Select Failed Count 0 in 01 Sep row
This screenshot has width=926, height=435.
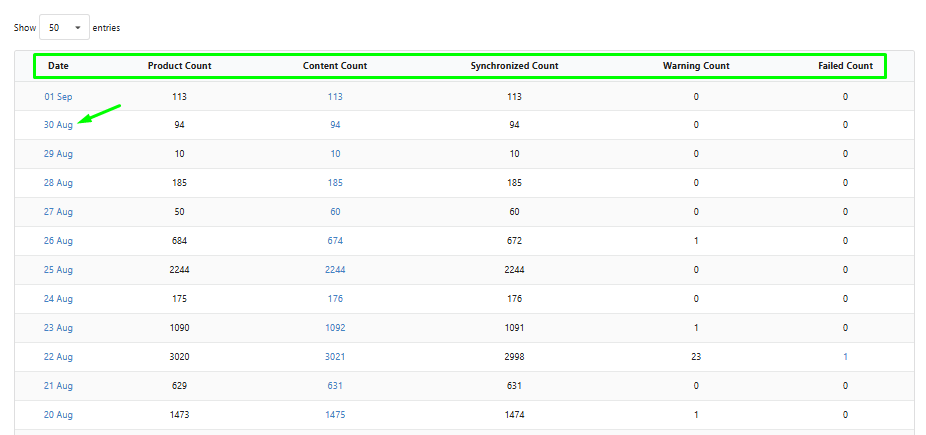(846, 97)
